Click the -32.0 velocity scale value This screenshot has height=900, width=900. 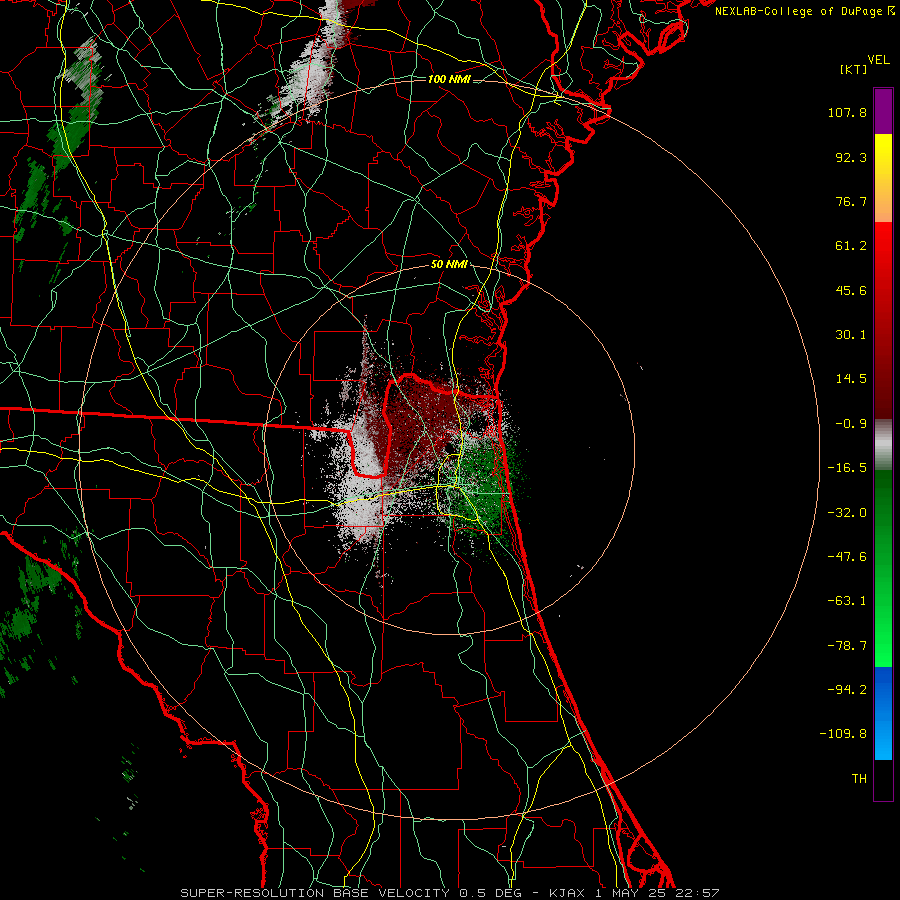[x=847, y=513]
